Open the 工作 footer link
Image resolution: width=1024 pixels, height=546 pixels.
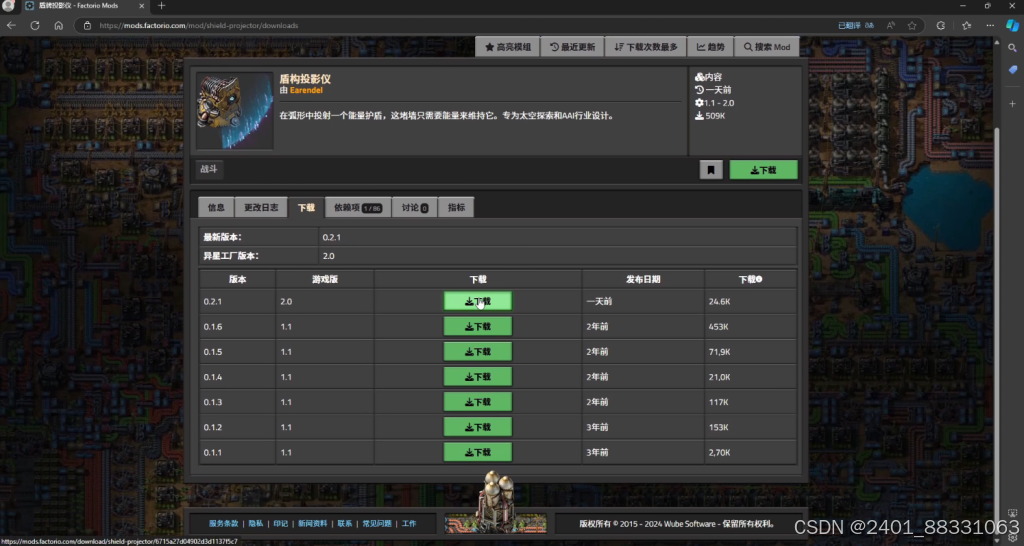[x=409, y=524]
